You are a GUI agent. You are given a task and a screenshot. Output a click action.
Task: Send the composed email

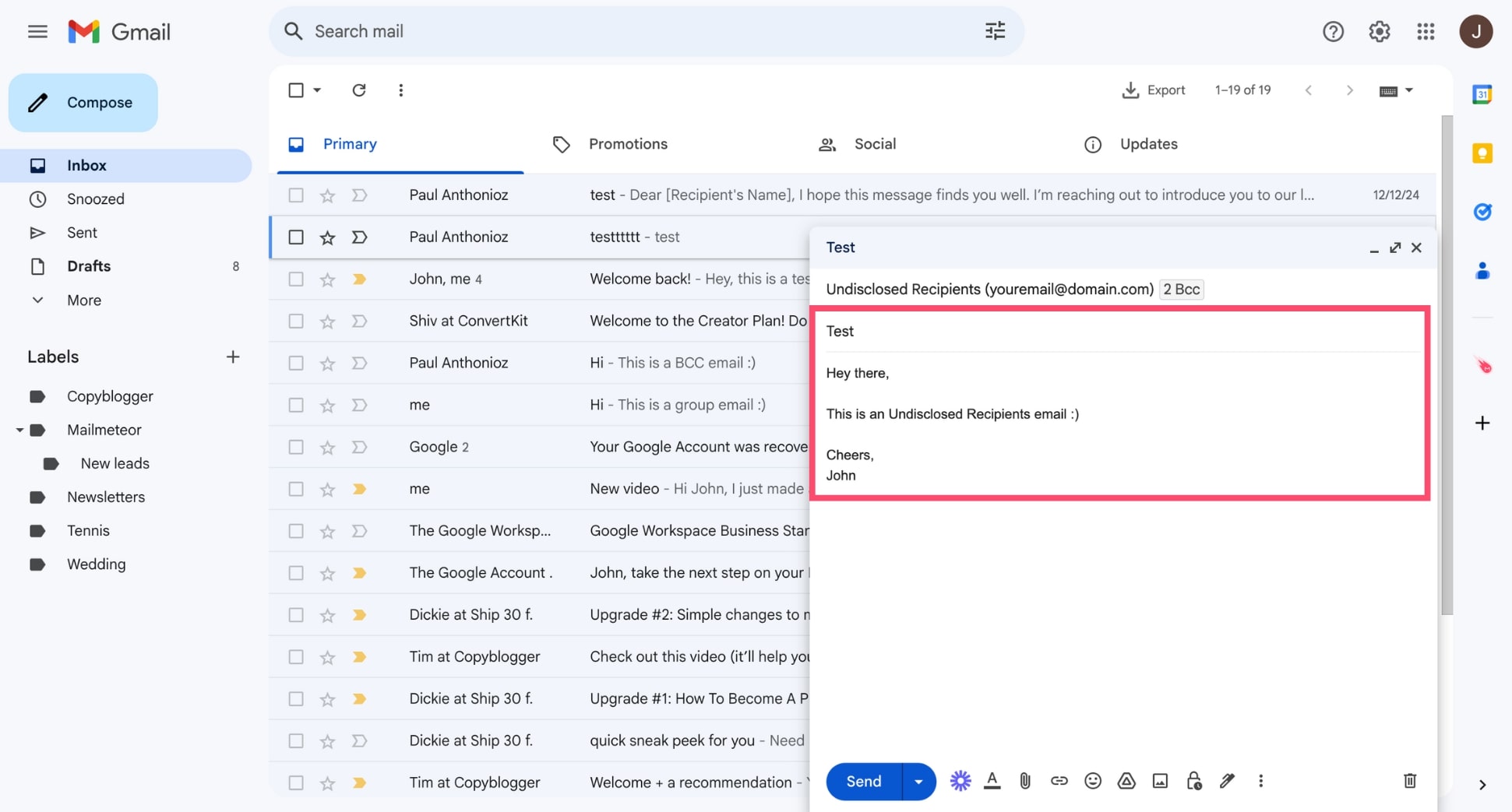pos(864,781)
